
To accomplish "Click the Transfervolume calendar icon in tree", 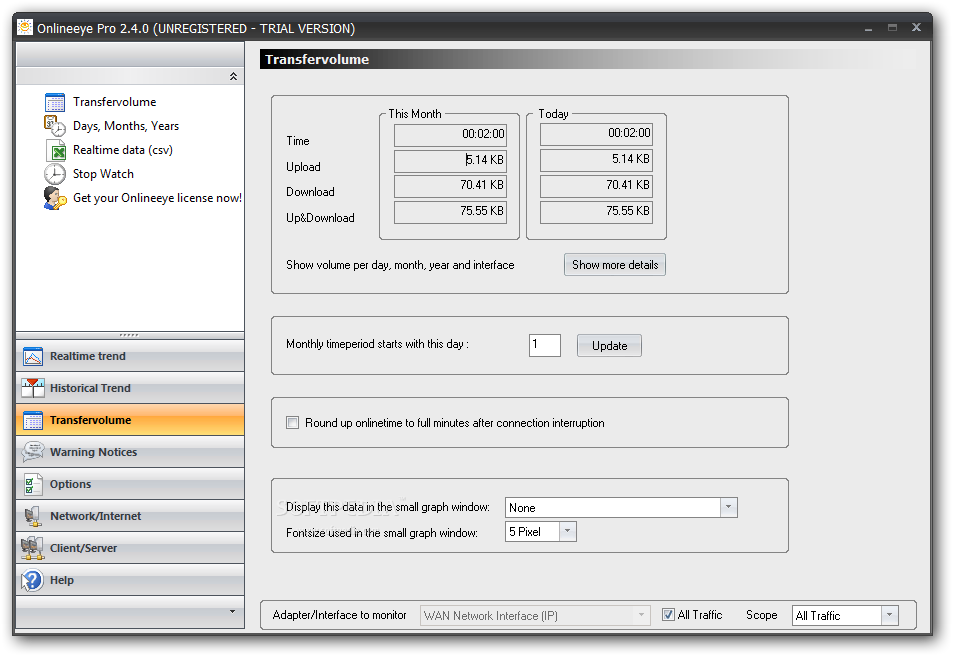I will point(55,102).
